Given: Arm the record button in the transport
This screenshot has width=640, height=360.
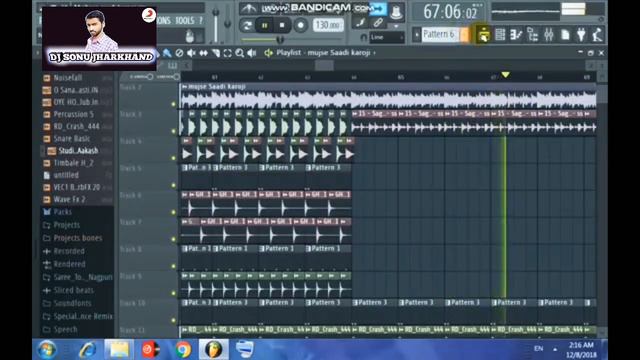Looking at the screenshot, I should point(300,25).
